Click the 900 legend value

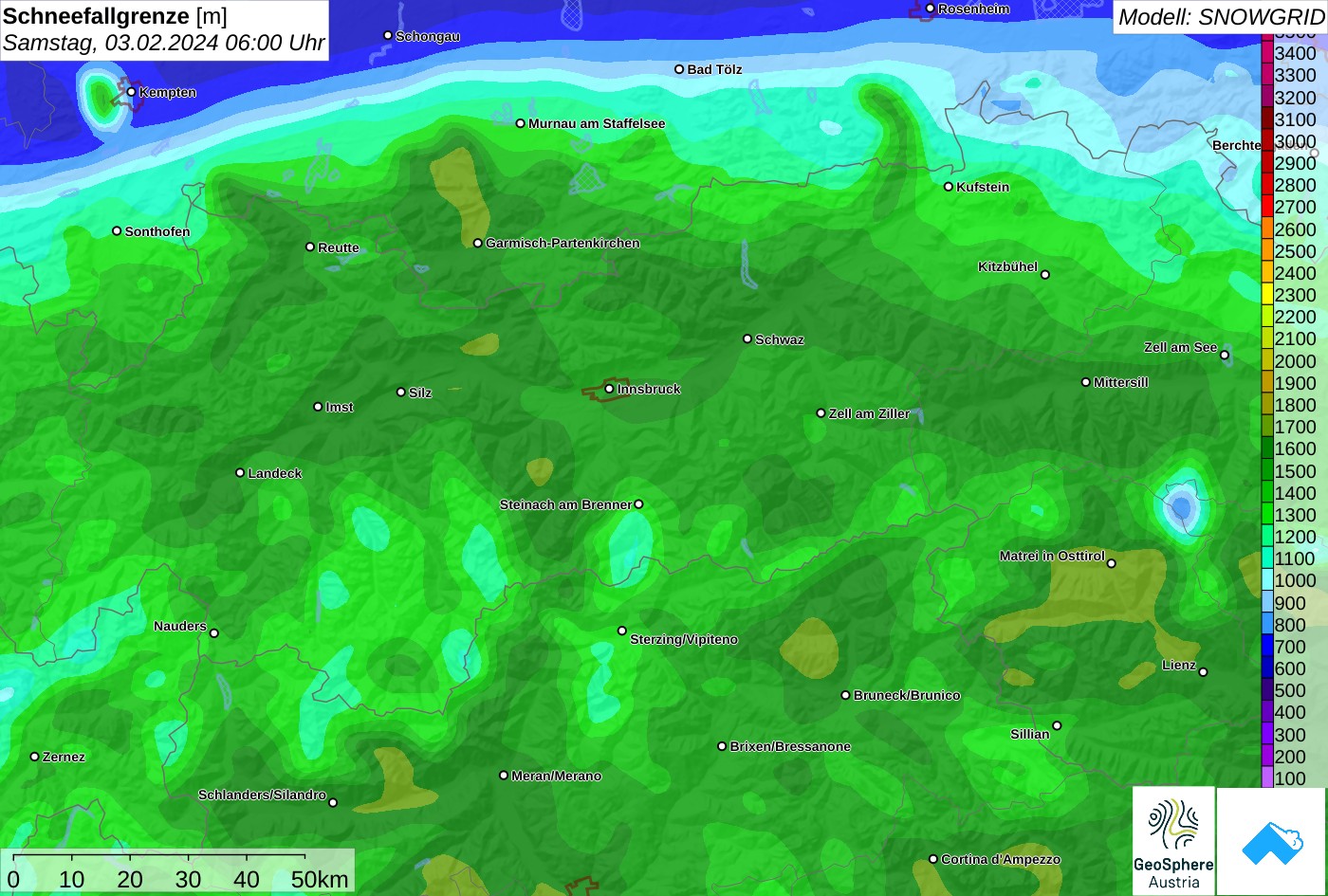tap(1290, 603)
